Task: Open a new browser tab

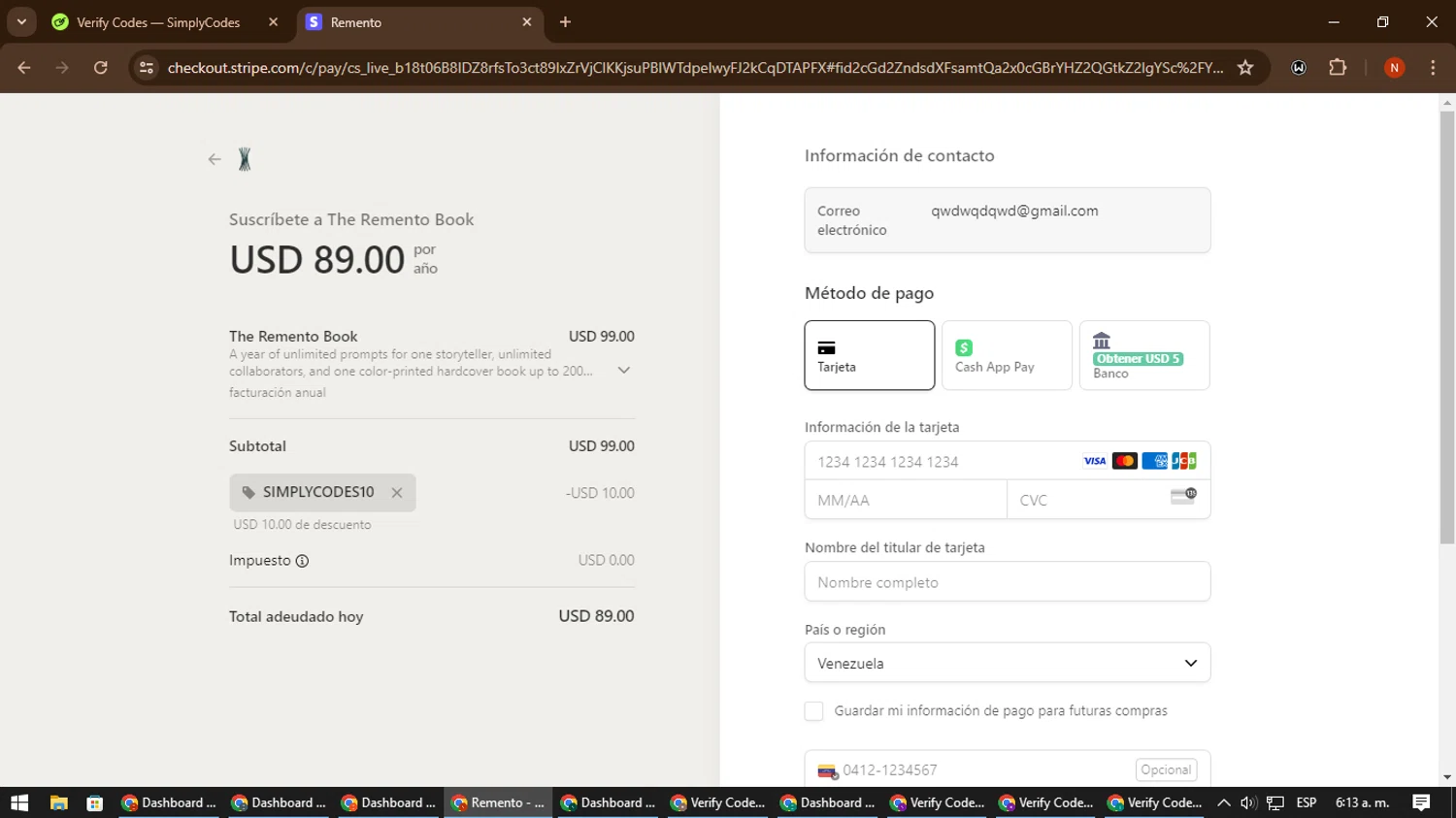Action: (x=565, y=22)
